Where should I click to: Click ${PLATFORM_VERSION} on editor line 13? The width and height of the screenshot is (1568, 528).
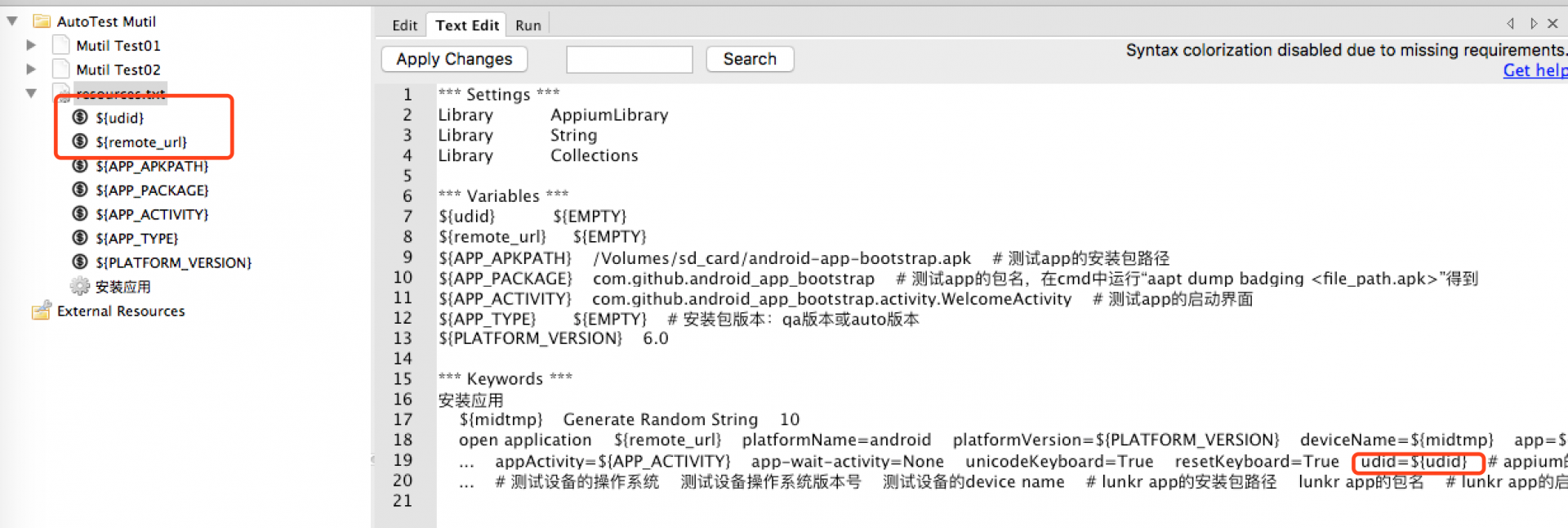tap(530, 338)
